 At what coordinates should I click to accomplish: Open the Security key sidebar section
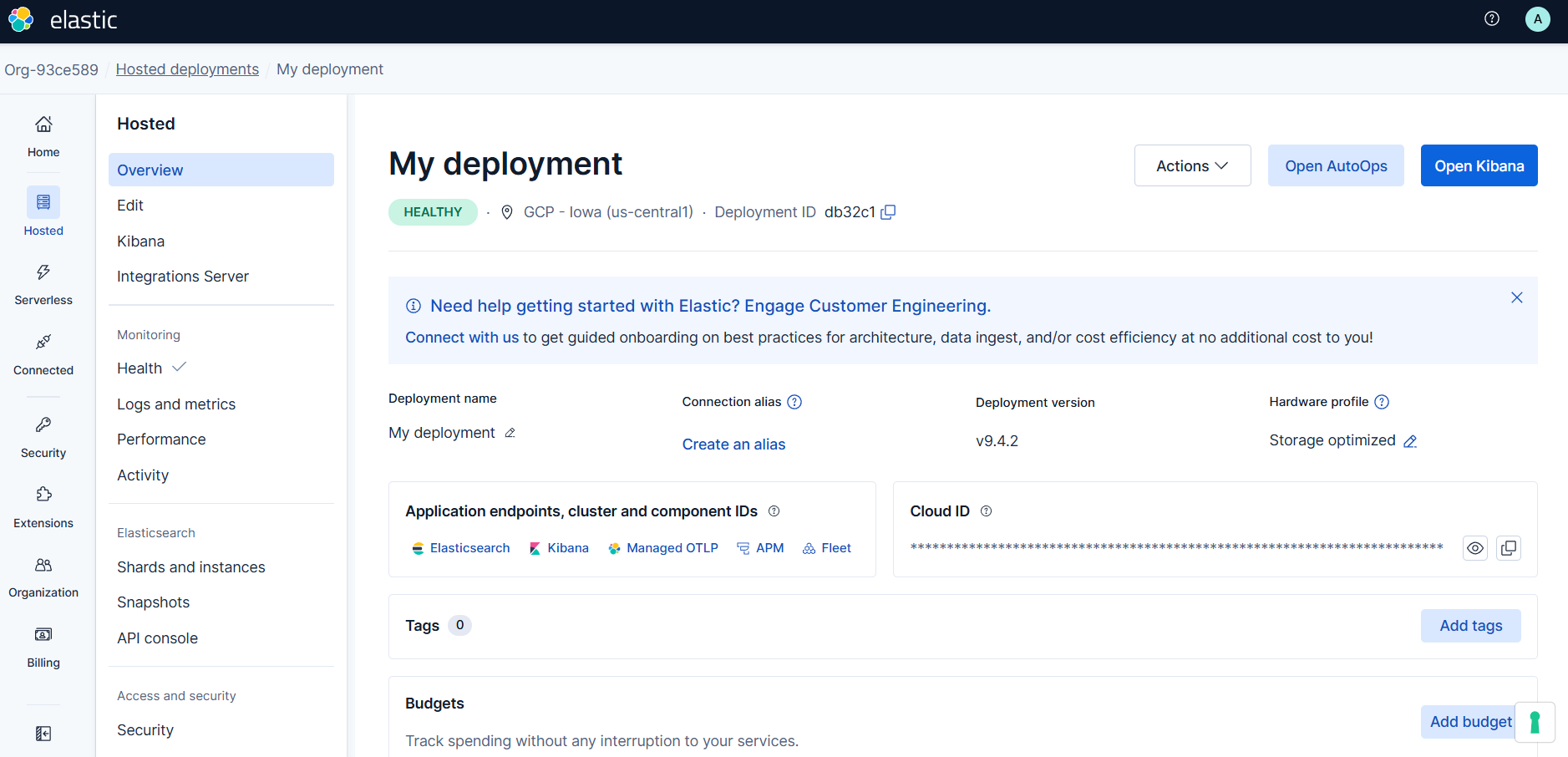tap(43, 438)
